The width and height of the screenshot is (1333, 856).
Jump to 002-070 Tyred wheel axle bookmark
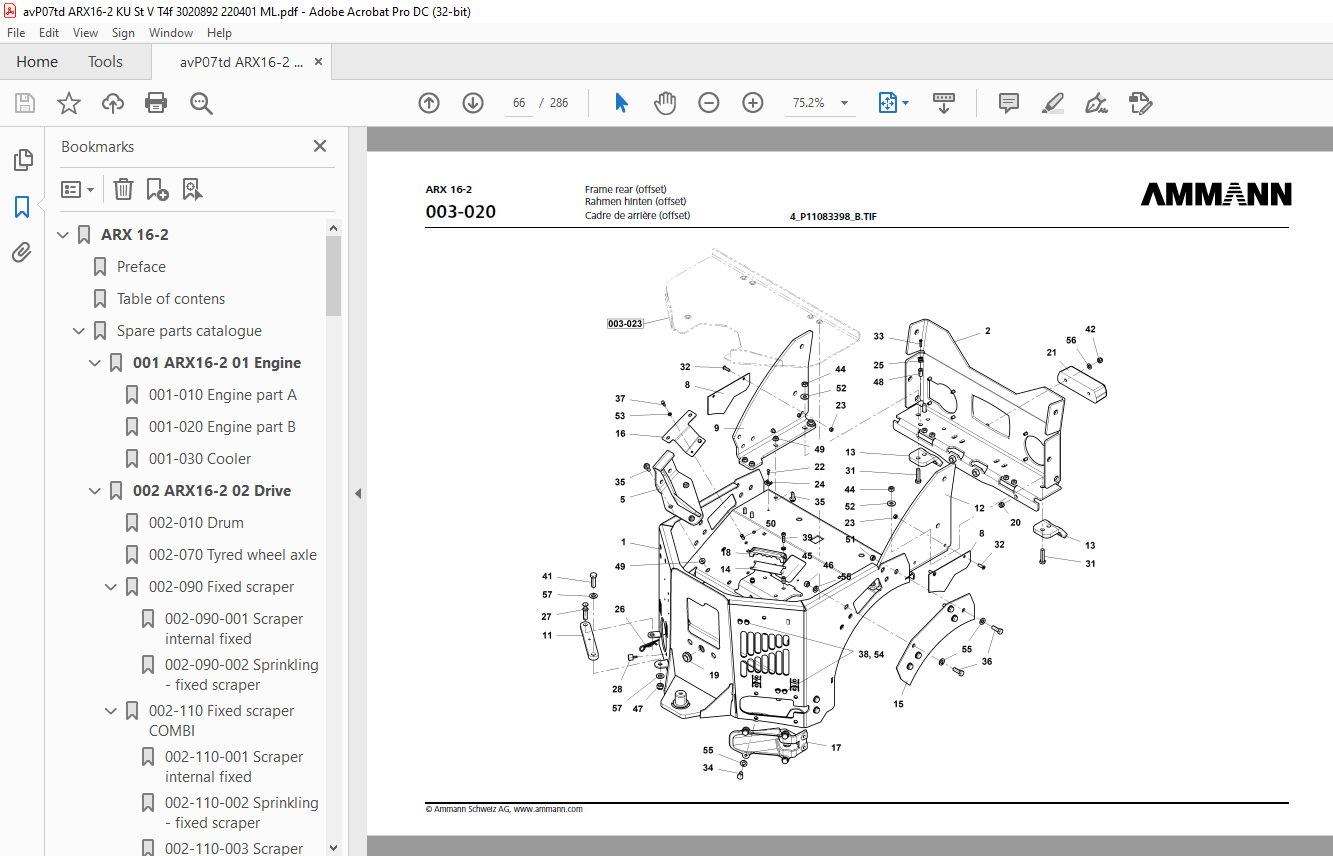(x=233, y=555)
